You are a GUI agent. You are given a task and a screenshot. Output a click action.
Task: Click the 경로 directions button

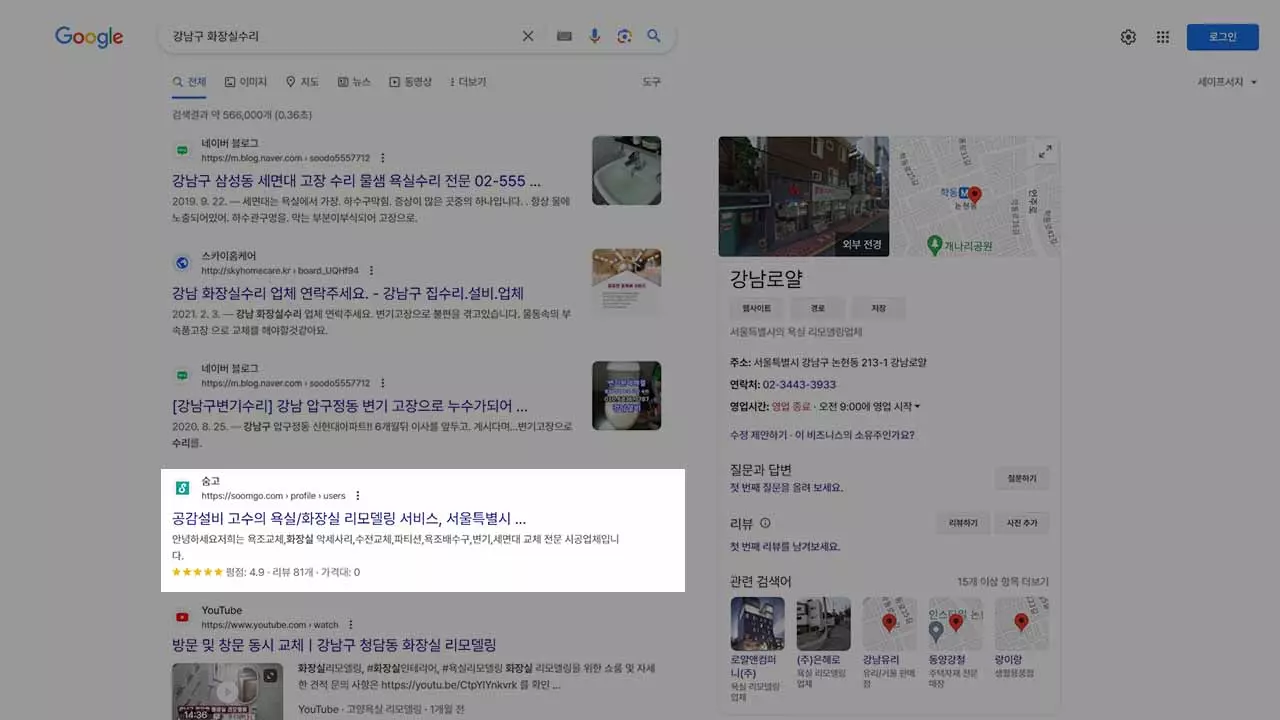point(817,308)
